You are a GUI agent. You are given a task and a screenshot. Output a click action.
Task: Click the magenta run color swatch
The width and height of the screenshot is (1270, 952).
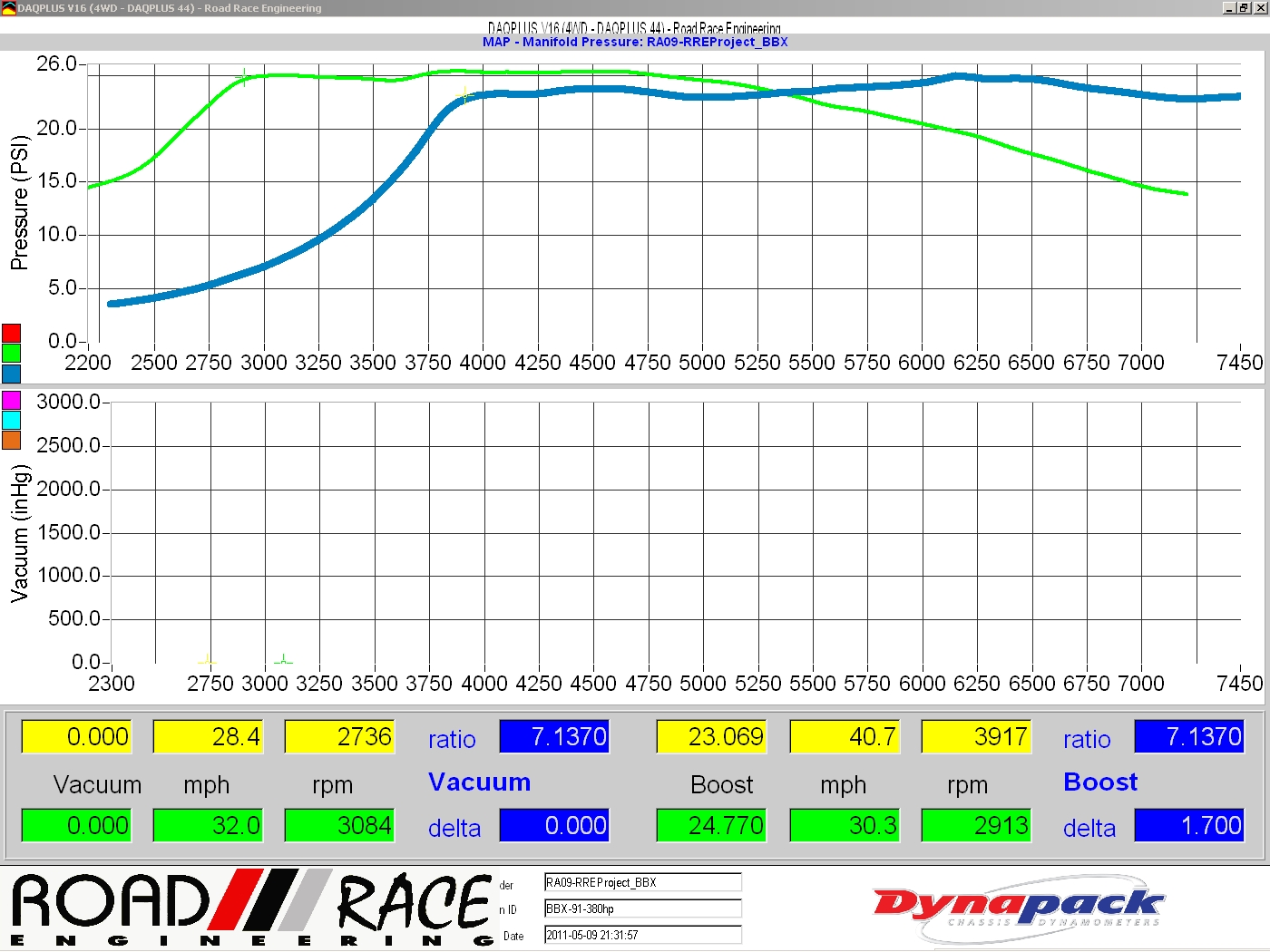point(11,400)
